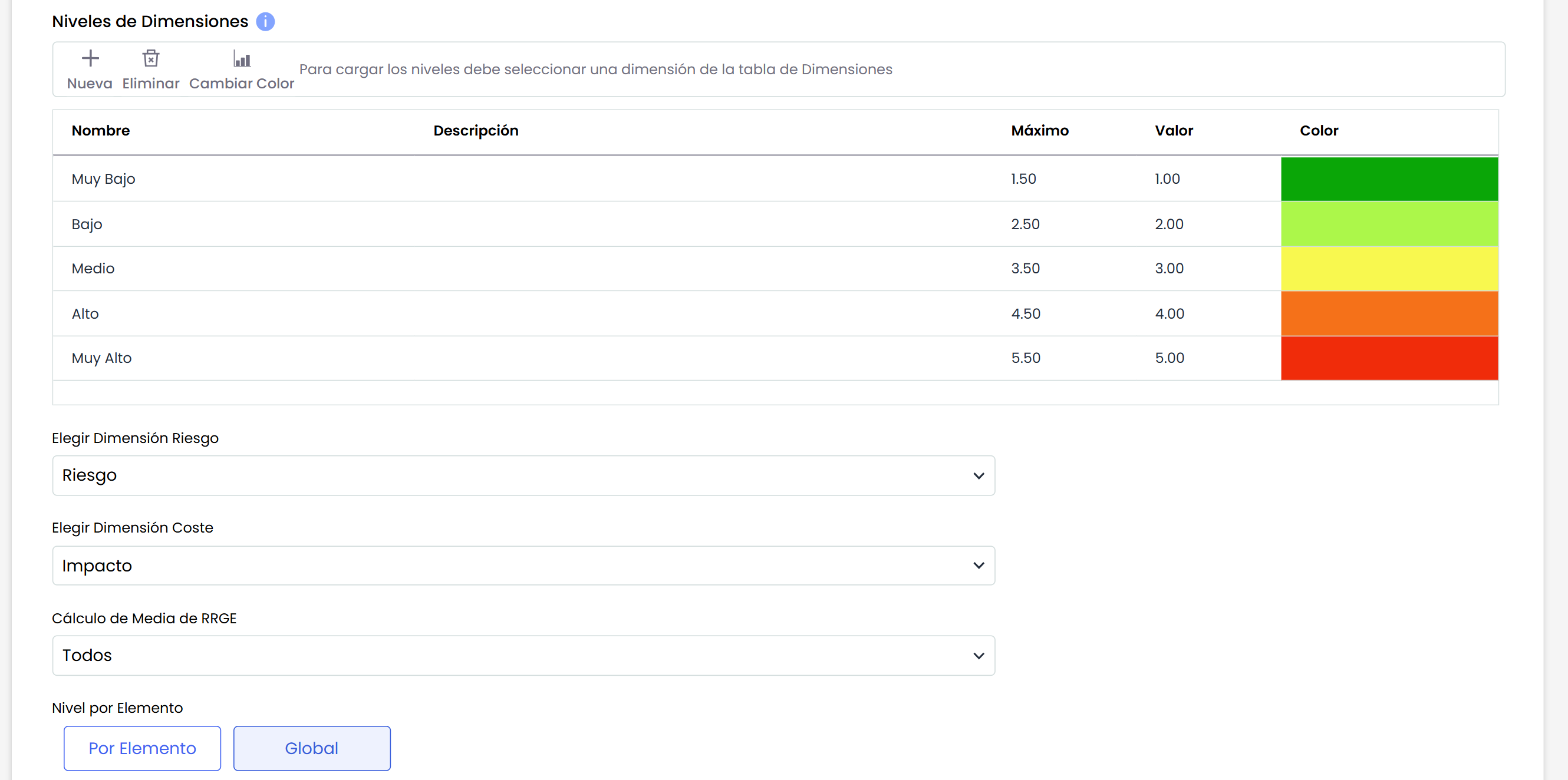
Task: Click the Niveles de Dimensiones heading
Action: (150, 22)
